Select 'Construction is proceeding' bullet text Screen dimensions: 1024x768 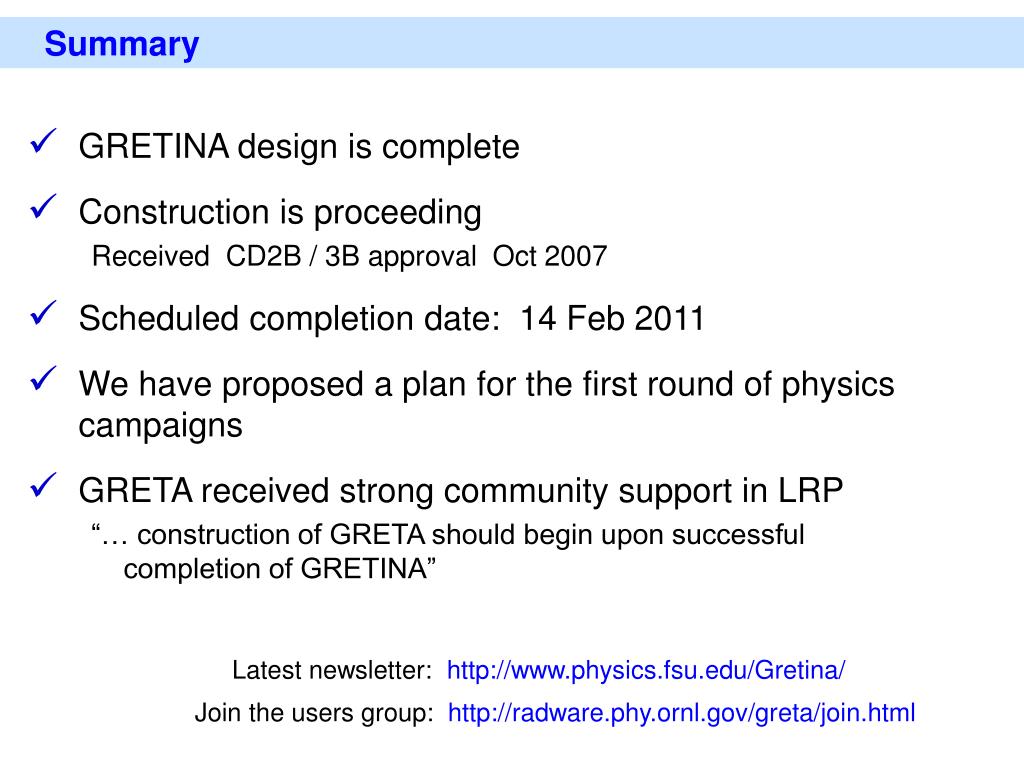tap(280, 214)
